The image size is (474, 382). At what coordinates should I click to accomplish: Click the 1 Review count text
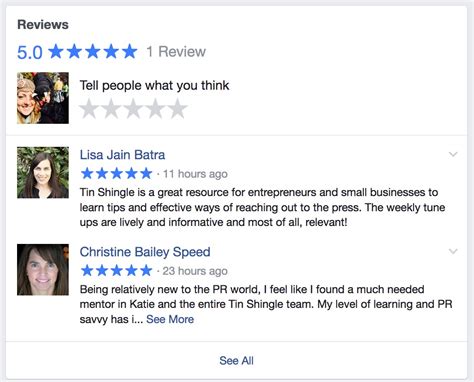click(x=176, y=52)
